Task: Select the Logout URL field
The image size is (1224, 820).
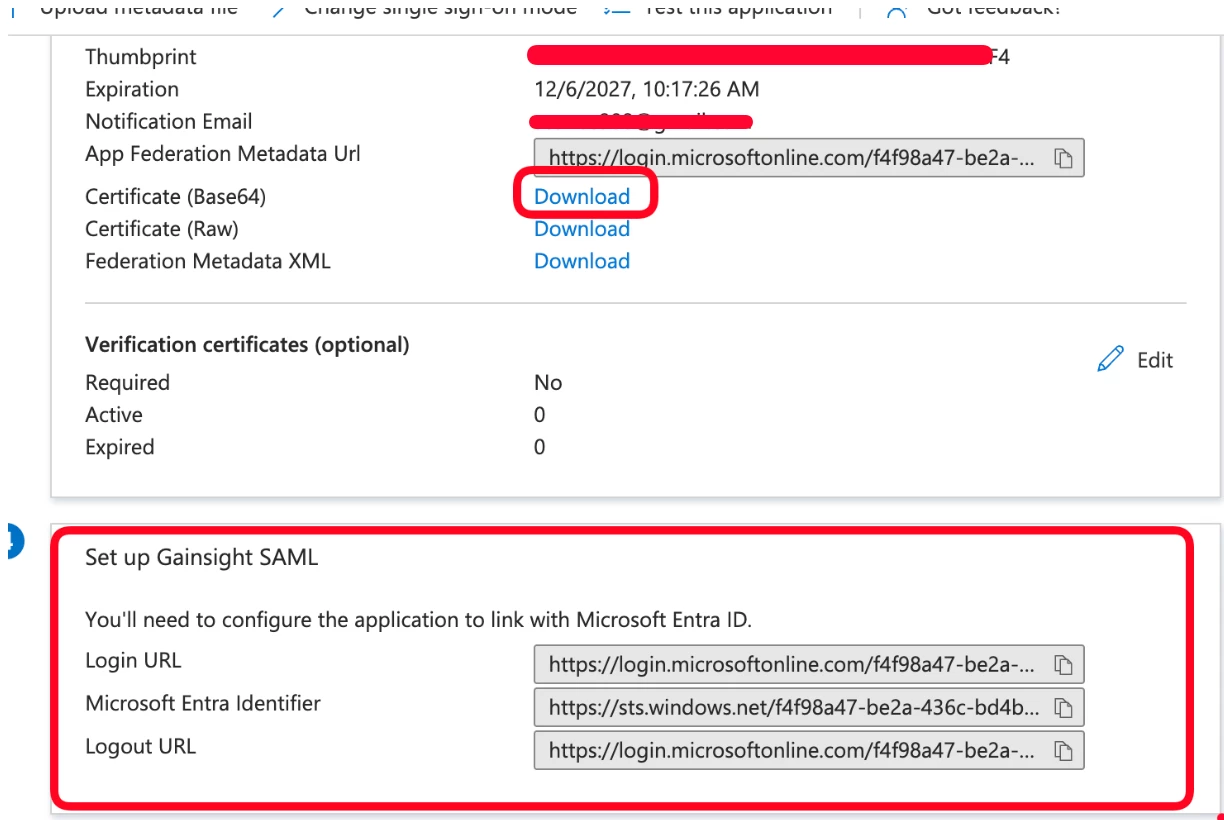Action: pos(809,750)
